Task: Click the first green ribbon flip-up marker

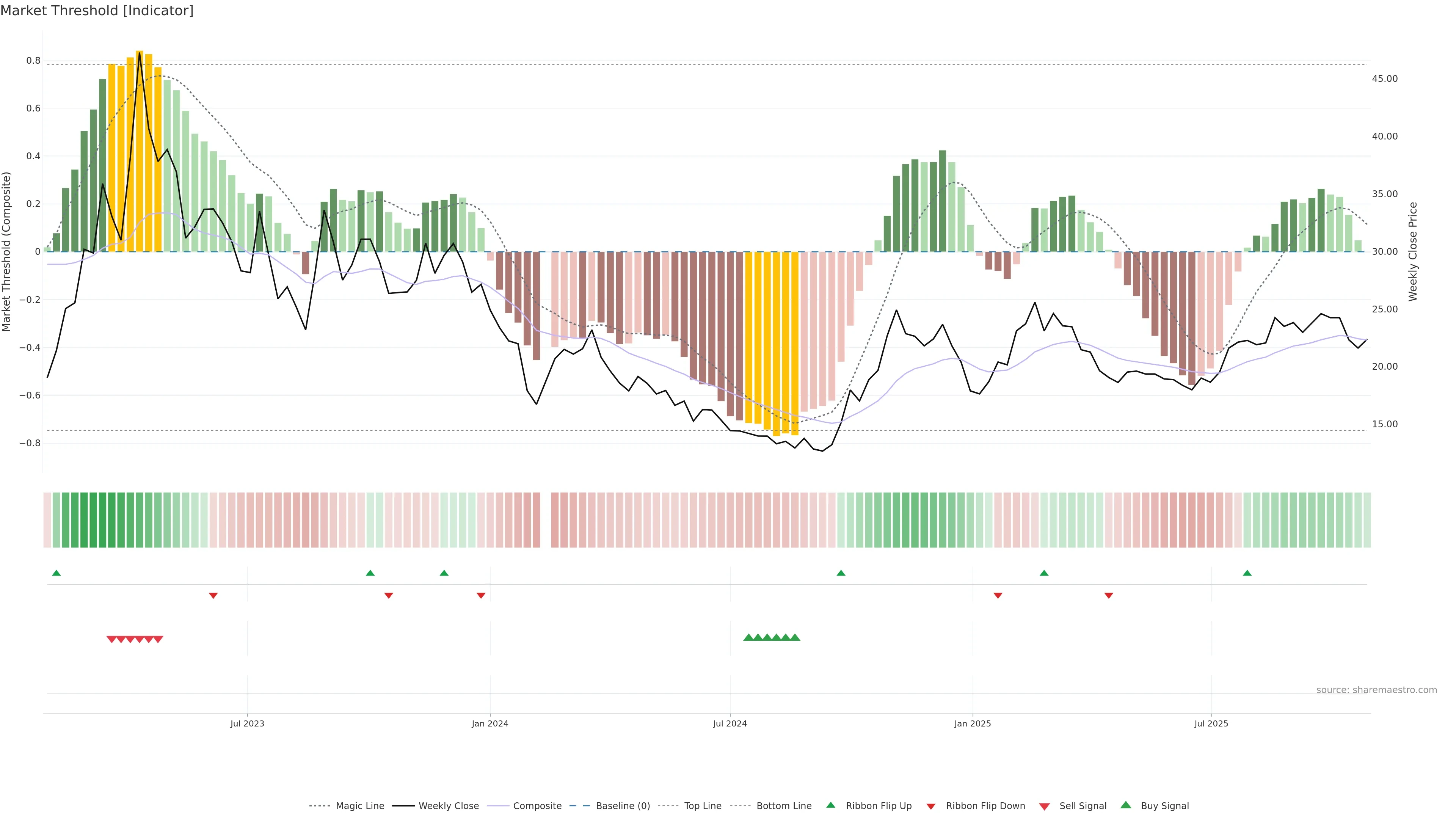Action: (56, 573)
